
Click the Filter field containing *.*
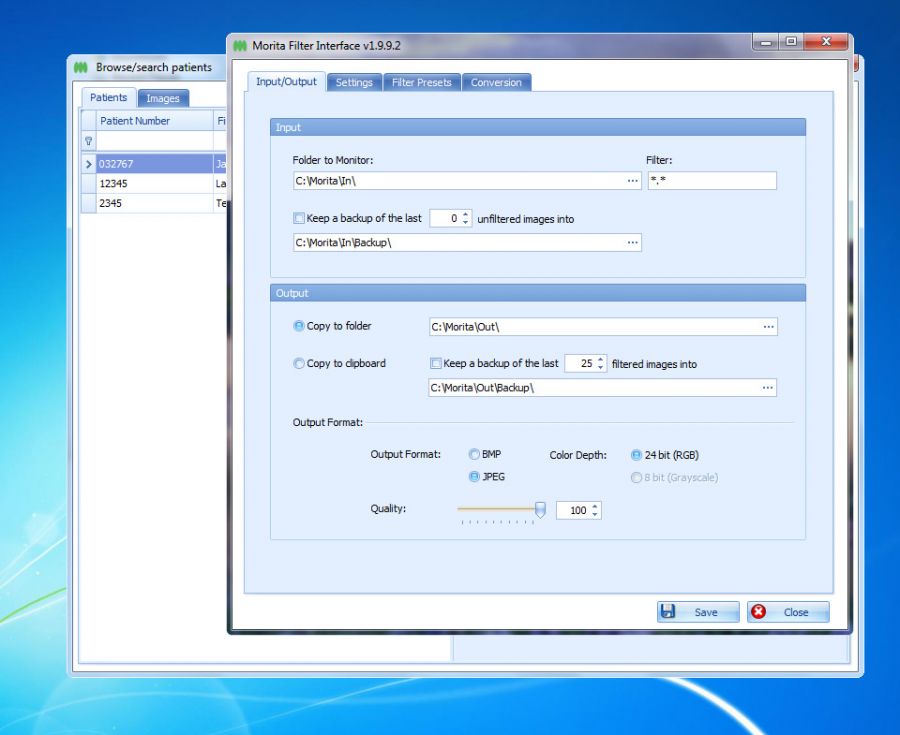[x=712, y=181]
